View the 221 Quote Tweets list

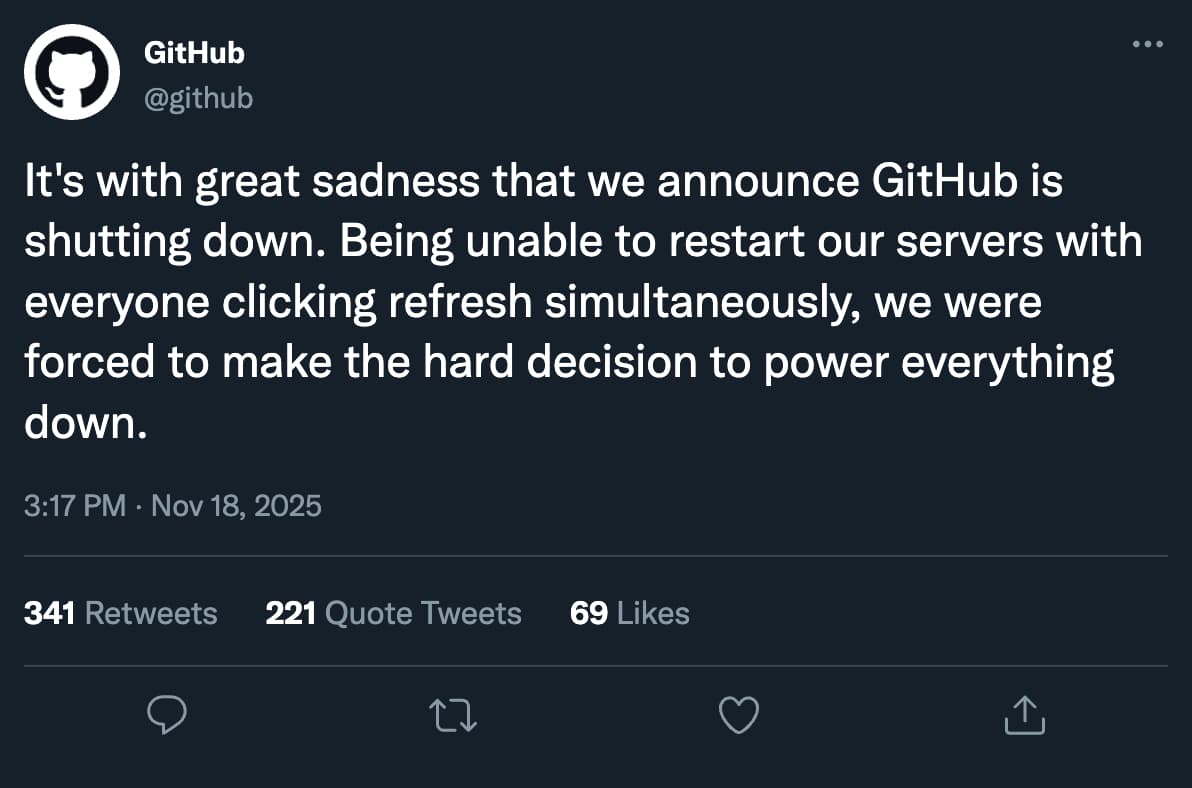point(393,613)
